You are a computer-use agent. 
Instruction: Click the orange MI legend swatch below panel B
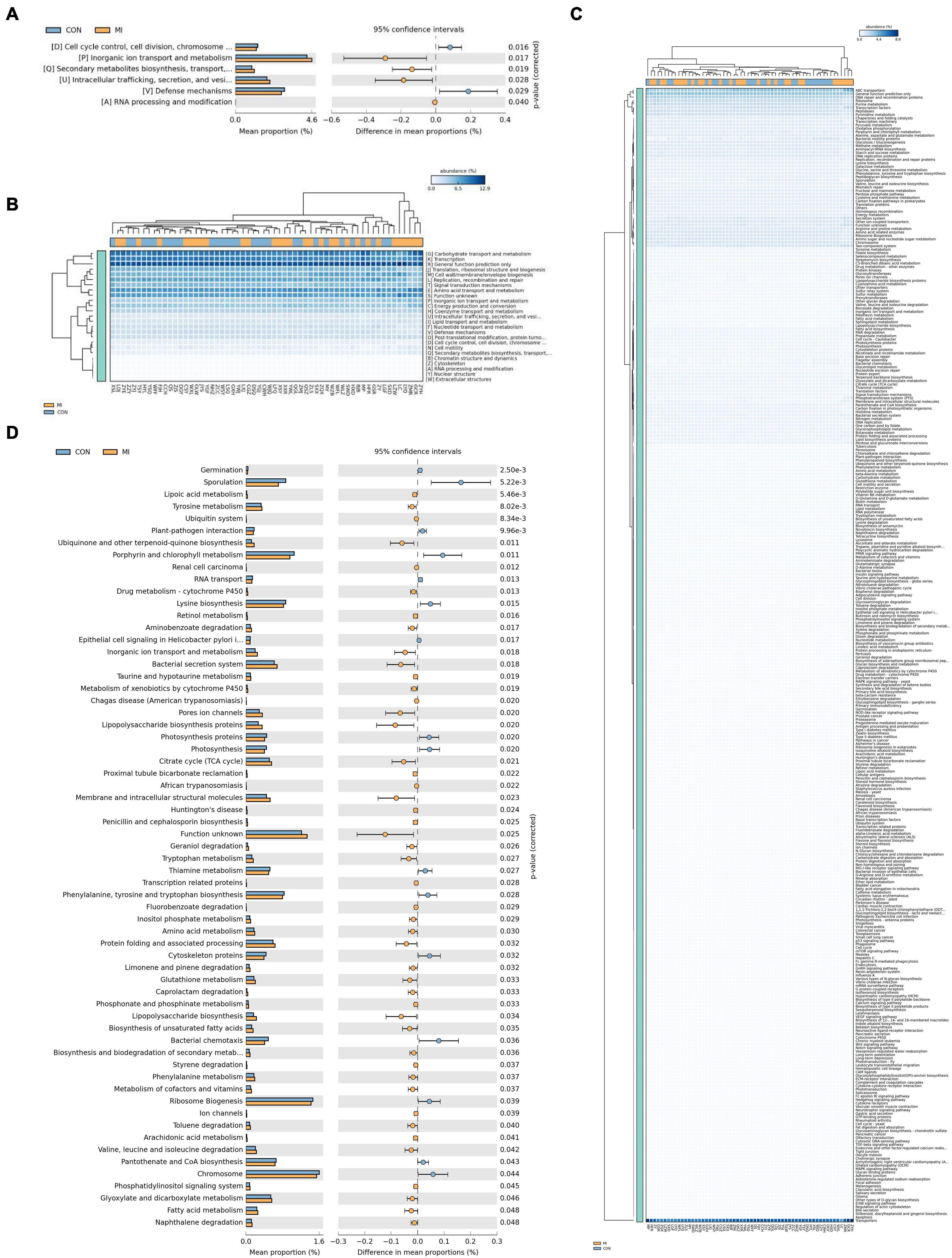click(49, 406)
